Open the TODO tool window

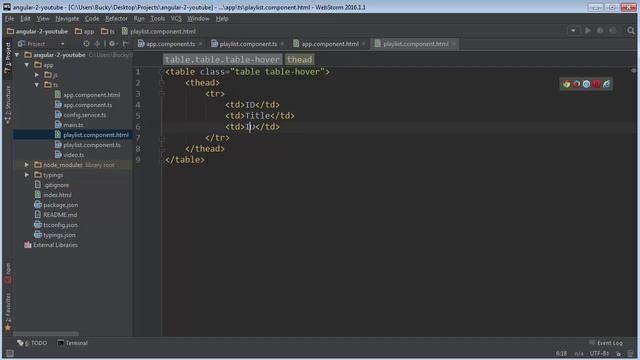click(x=32, y=343)
